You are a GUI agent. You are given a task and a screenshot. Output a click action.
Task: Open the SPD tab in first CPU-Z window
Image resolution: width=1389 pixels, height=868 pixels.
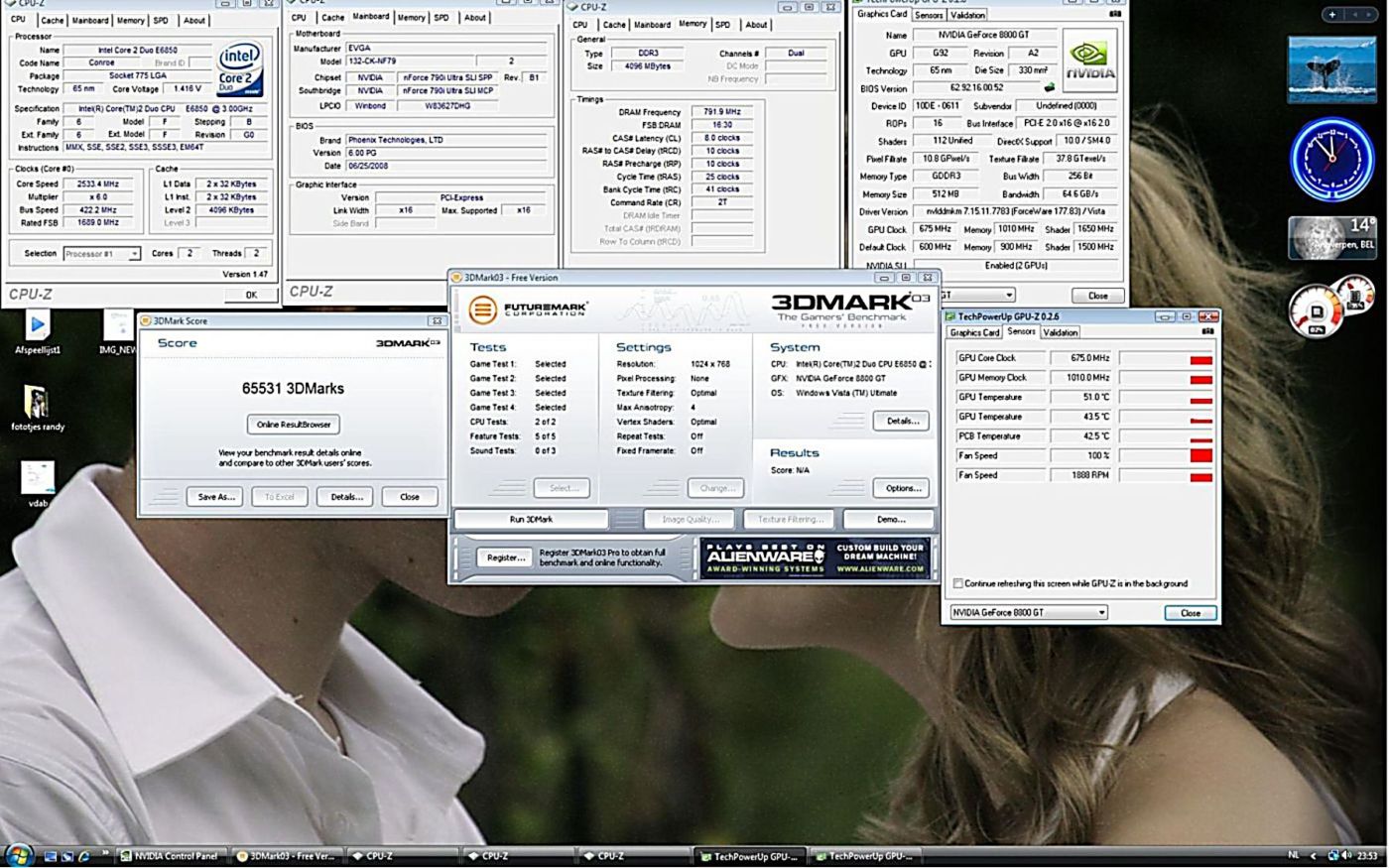point(161,20)
